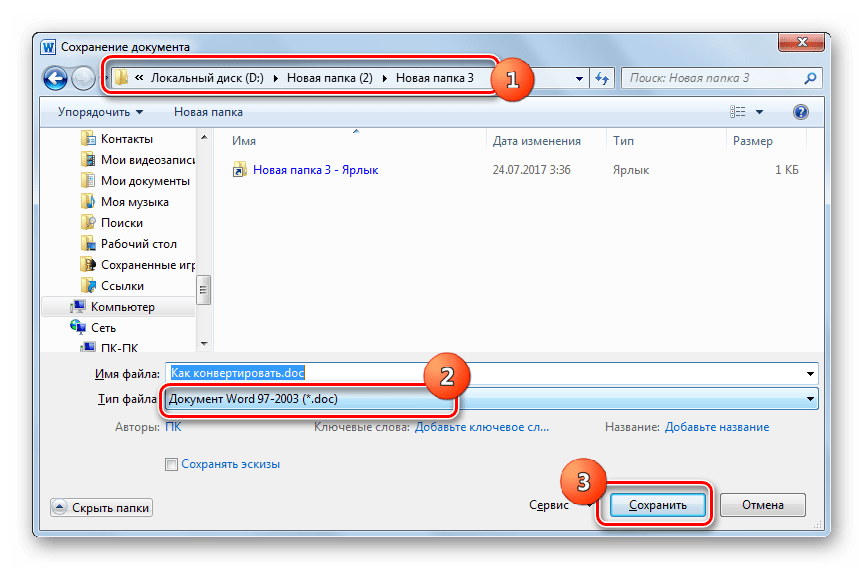Click the Моя музыка folder icon
This screenshot has height=570, width=864.
pos(88,201)
